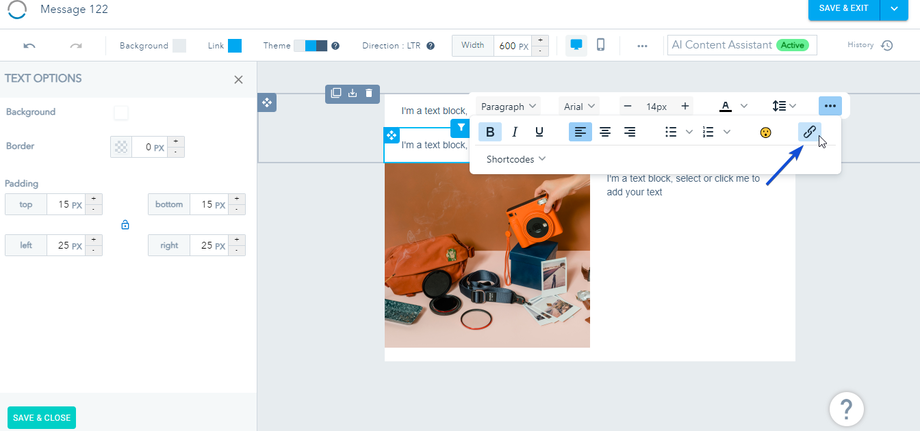This screenshot has height=431, width=920.
Task: Pick Background color in Text Options
Action: click(x=121, y=113)
